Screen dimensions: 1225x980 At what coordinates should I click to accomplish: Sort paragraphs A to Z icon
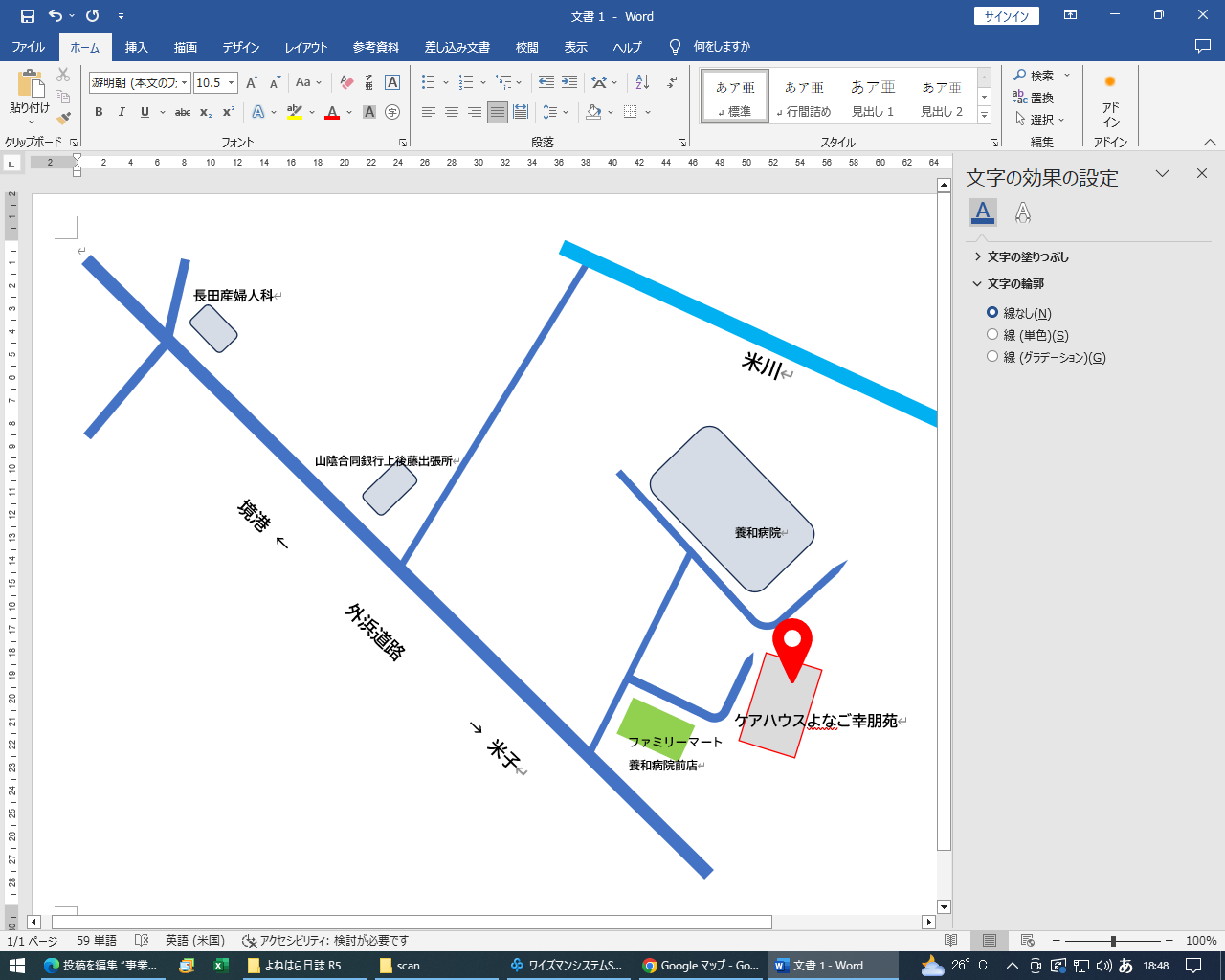tap(642, 83)
